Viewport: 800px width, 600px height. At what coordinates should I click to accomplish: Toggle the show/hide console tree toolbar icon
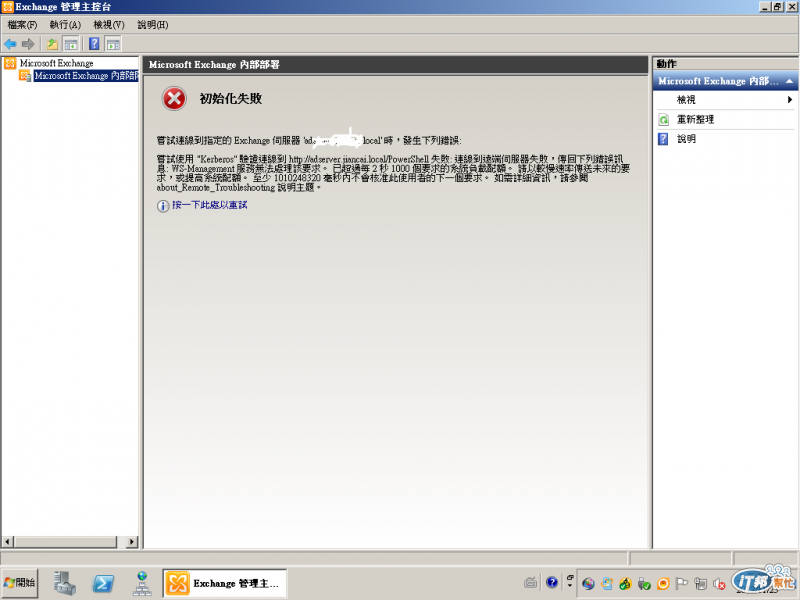tap(71, 44)
